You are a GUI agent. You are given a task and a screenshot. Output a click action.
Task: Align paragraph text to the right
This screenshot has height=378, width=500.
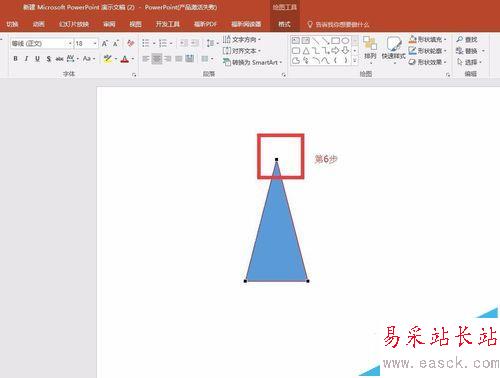coord(168,59)
